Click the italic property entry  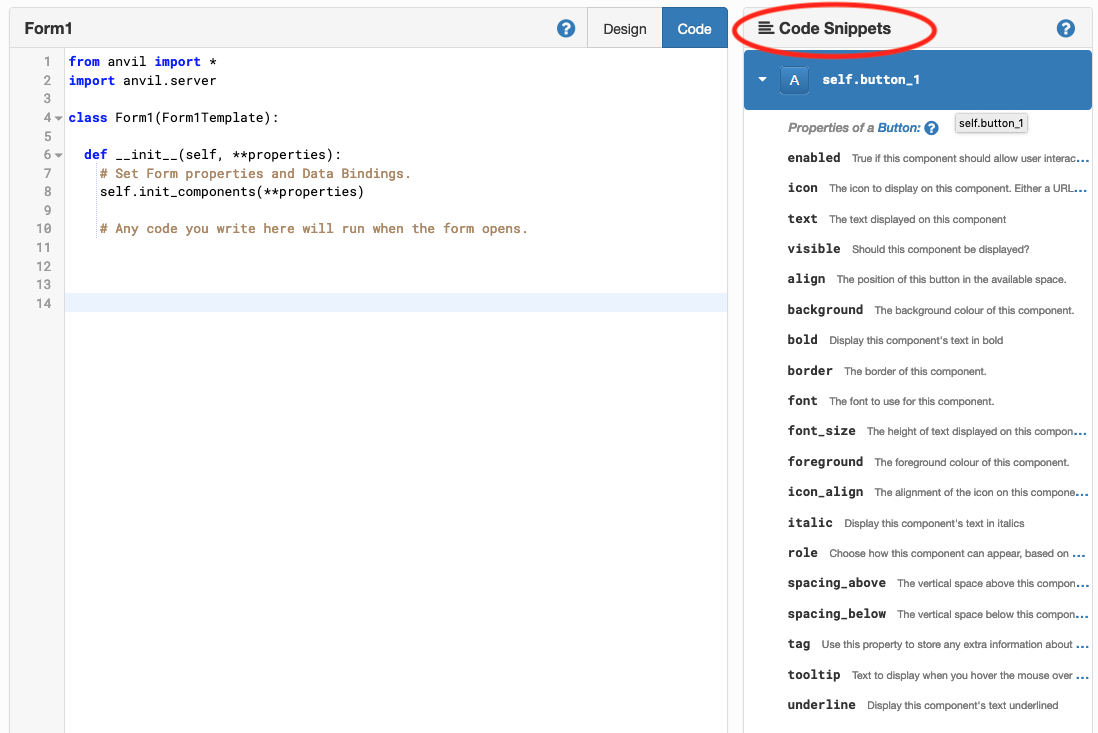coord(810,522)
